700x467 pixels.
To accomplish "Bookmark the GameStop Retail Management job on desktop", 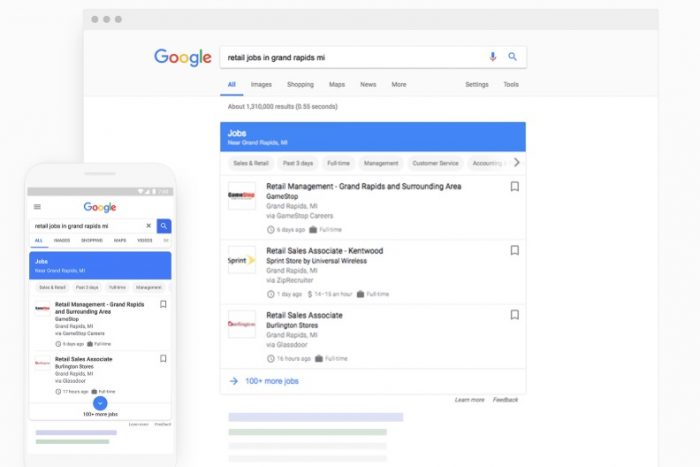I will (514, 186).
